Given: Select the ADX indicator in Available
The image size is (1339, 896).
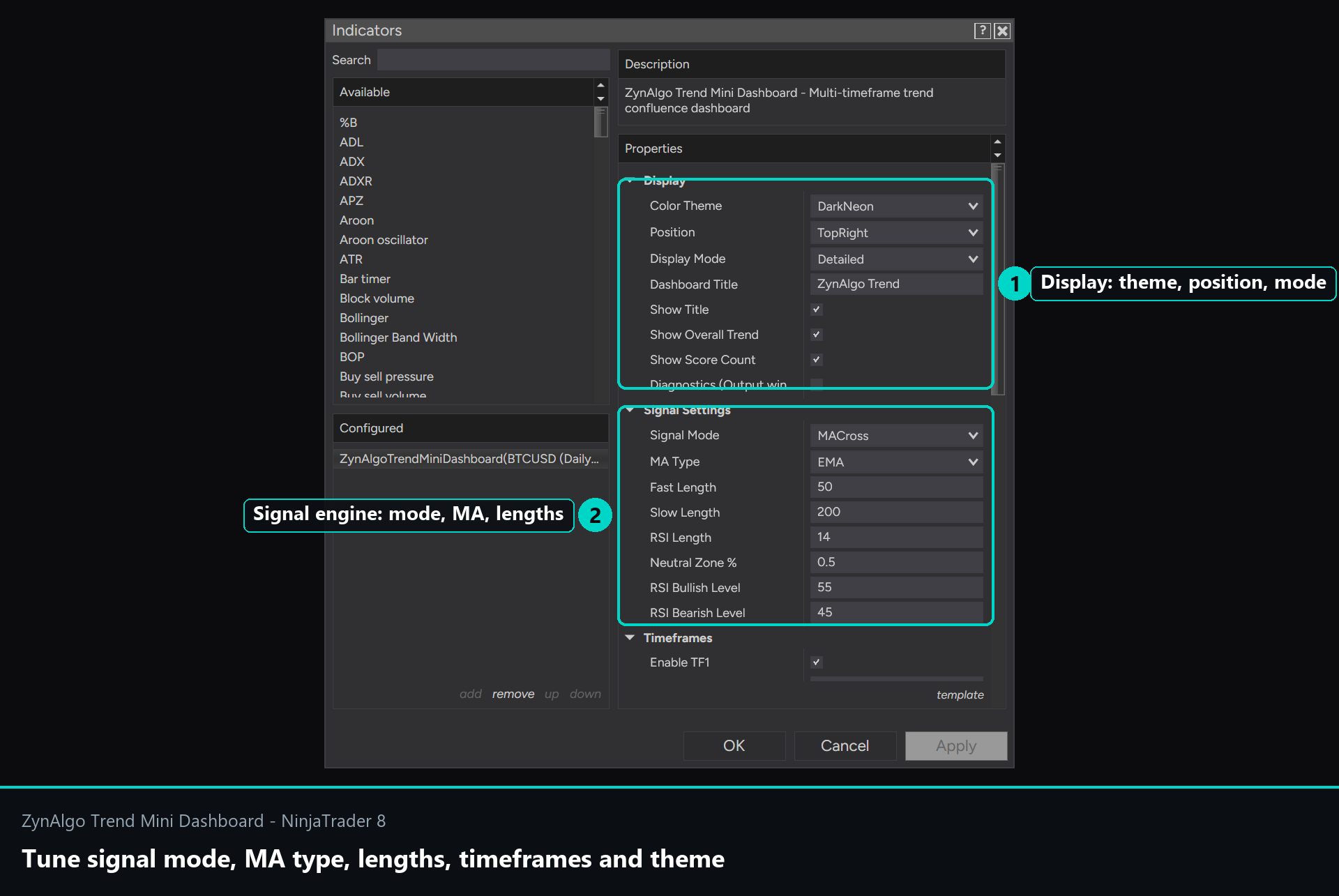Looking at the screenshot, I should point(352,162).
